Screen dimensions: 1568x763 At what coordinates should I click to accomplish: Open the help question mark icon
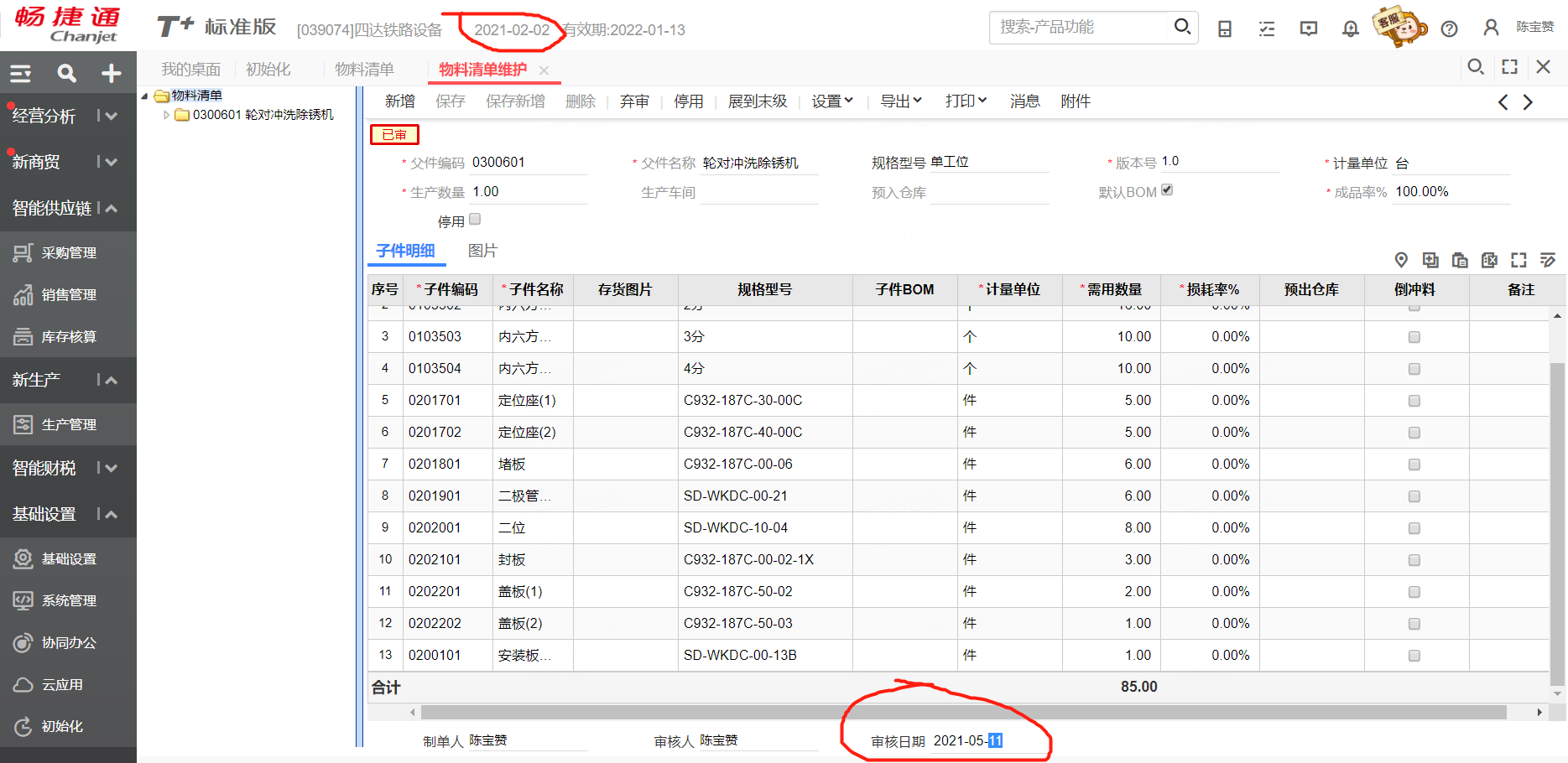1449,29
